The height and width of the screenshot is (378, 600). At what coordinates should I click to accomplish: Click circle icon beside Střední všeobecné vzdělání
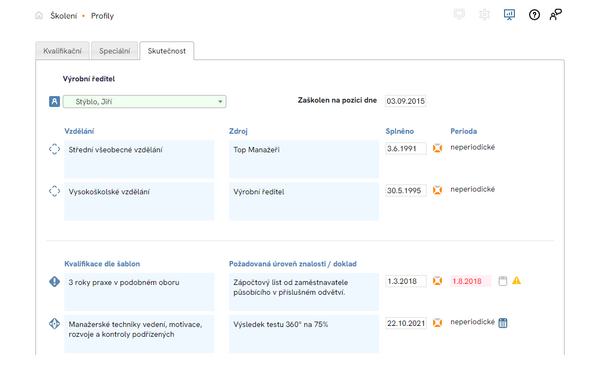54,149
